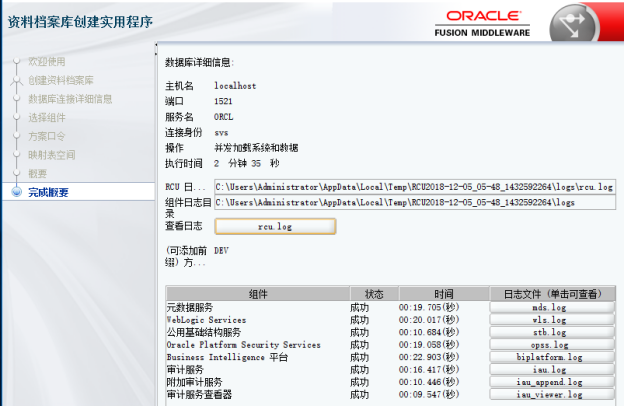Open the iau_append.log log file
This screenshot has width=624, height=406.
(x=552, y=382)
